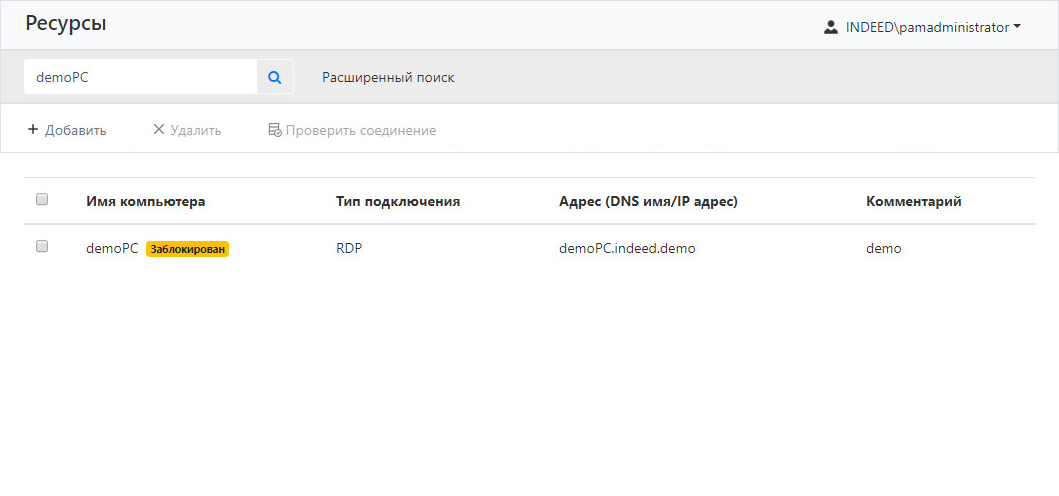Click the Адрес (DNS имя/IP адрес) header

point(648,201)
